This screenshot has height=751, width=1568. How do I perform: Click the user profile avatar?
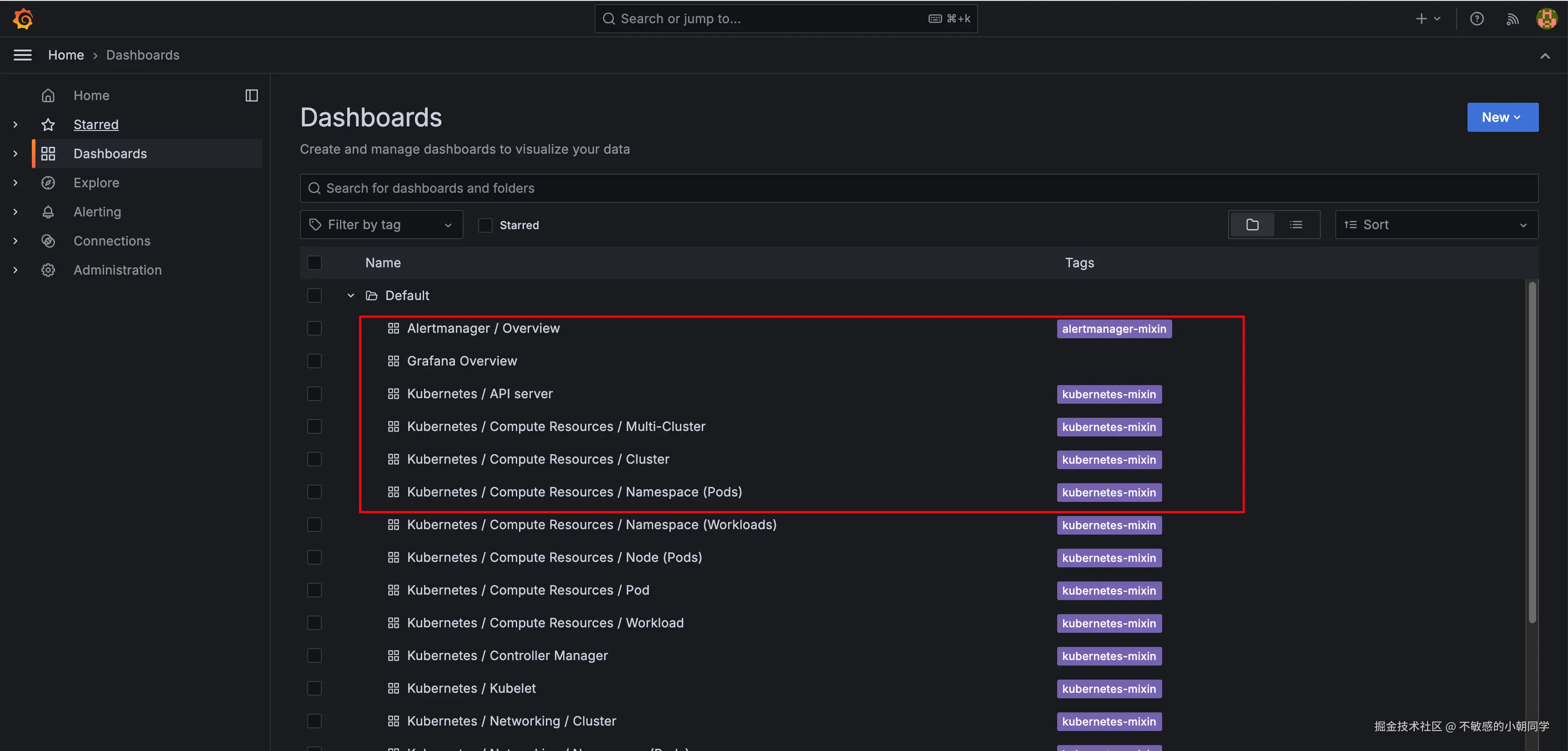click(x=1546, y=18)
